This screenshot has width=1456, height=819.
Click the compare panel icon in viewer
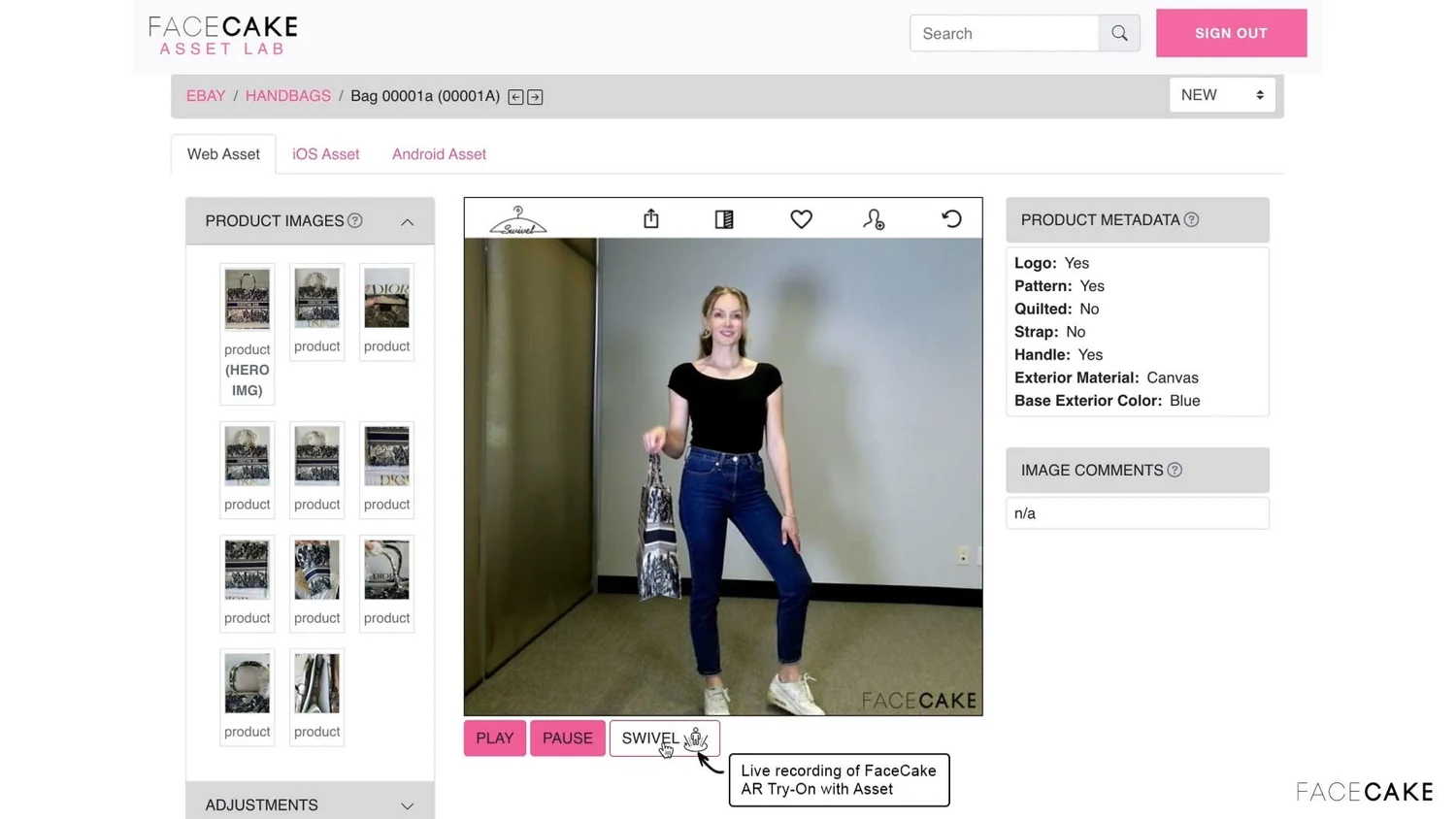click(x=724, y=220)
